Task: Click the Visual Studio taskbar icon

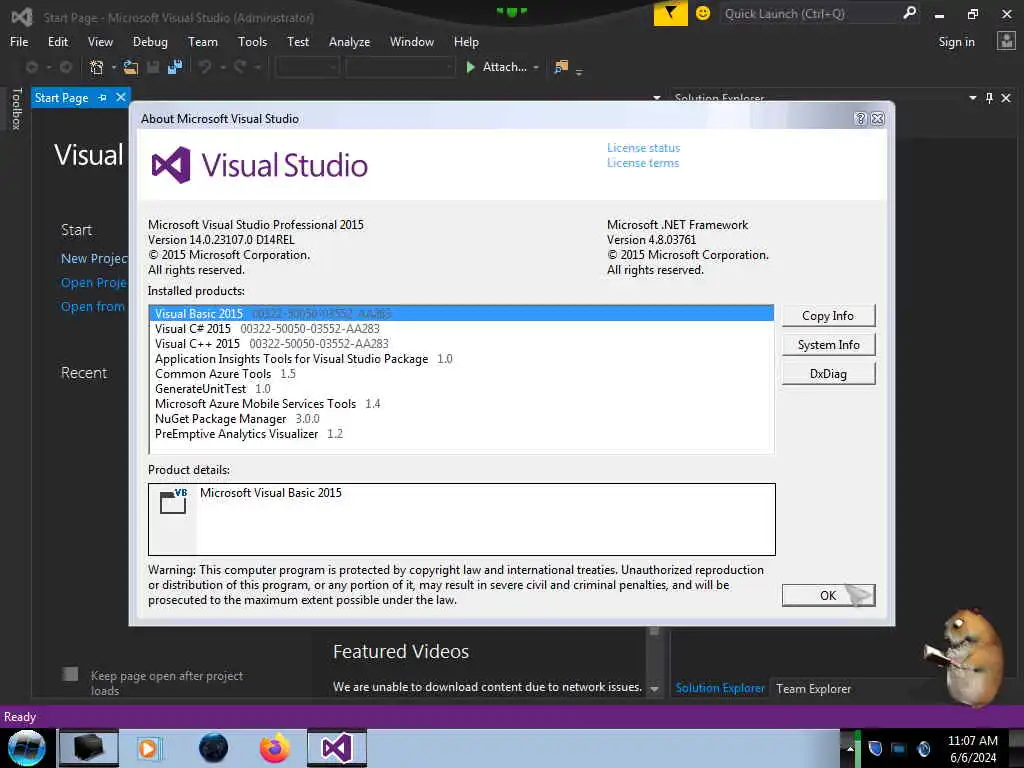Action: (x=337, y=748)
